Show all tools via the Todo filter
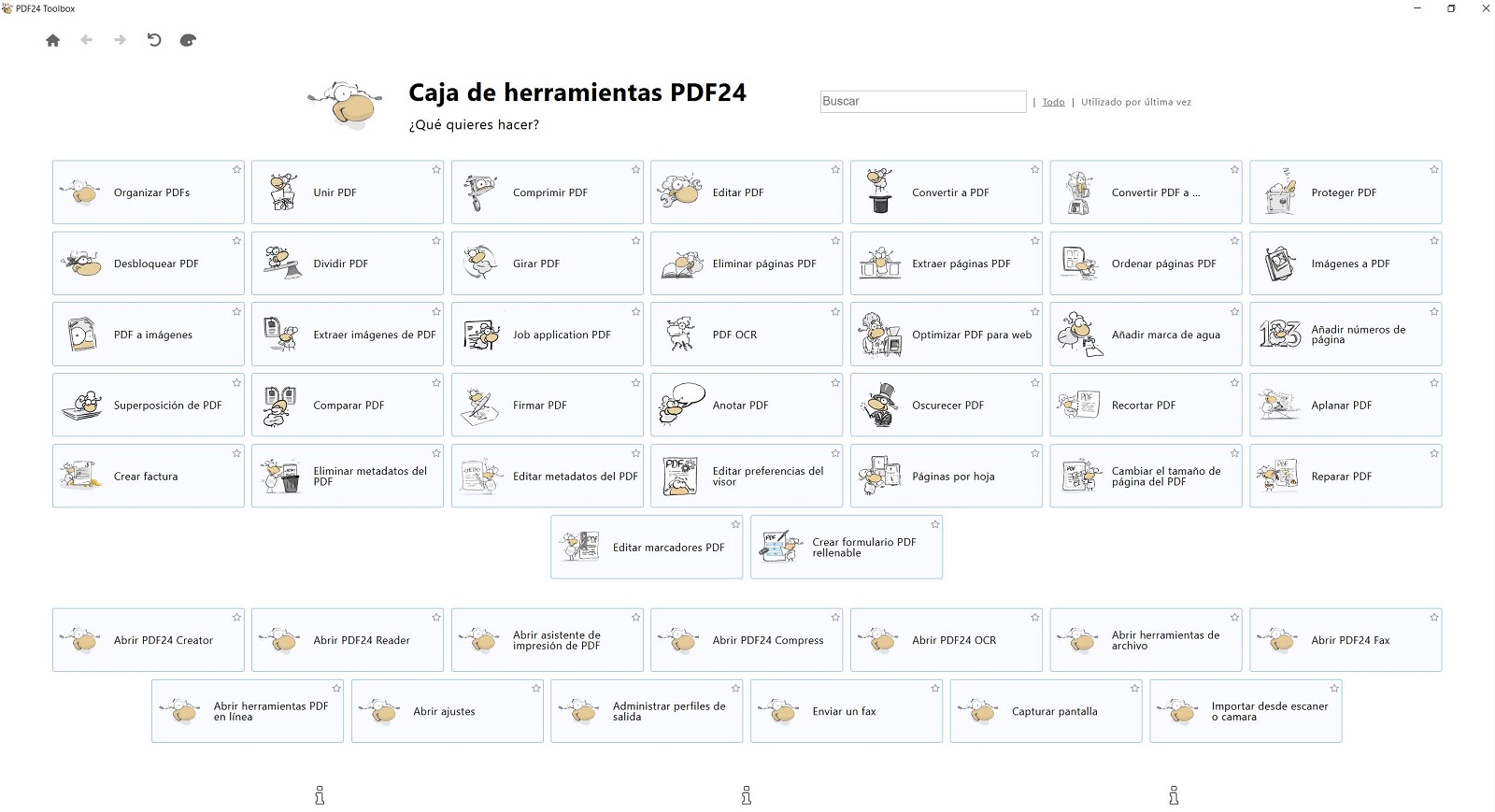Screen dimensions: 1495x812 click(x=1053, y=103)
